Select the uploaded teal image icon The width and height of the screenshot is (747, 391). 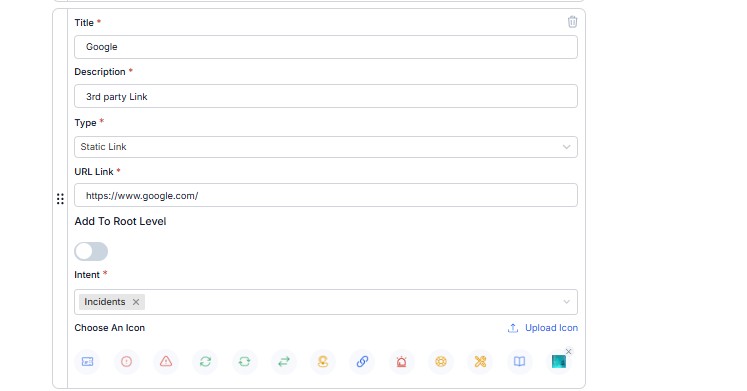click(x=559, y=362)
